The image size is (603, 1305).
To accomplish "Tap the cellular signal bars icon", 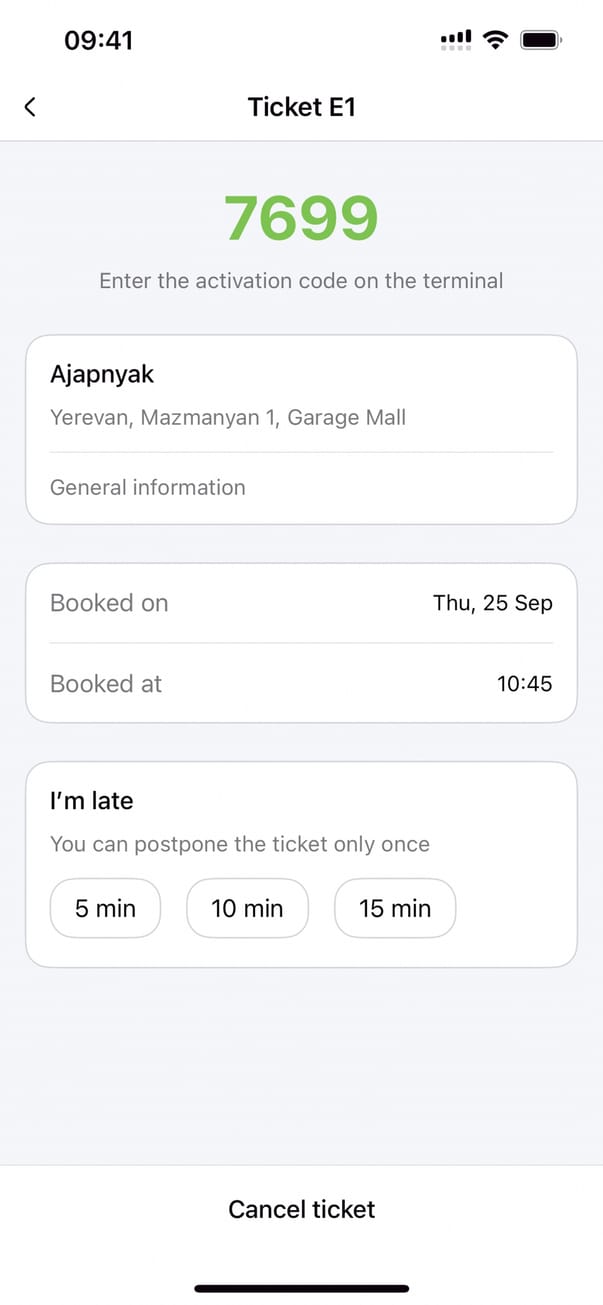I will click(x=456, y=40).
